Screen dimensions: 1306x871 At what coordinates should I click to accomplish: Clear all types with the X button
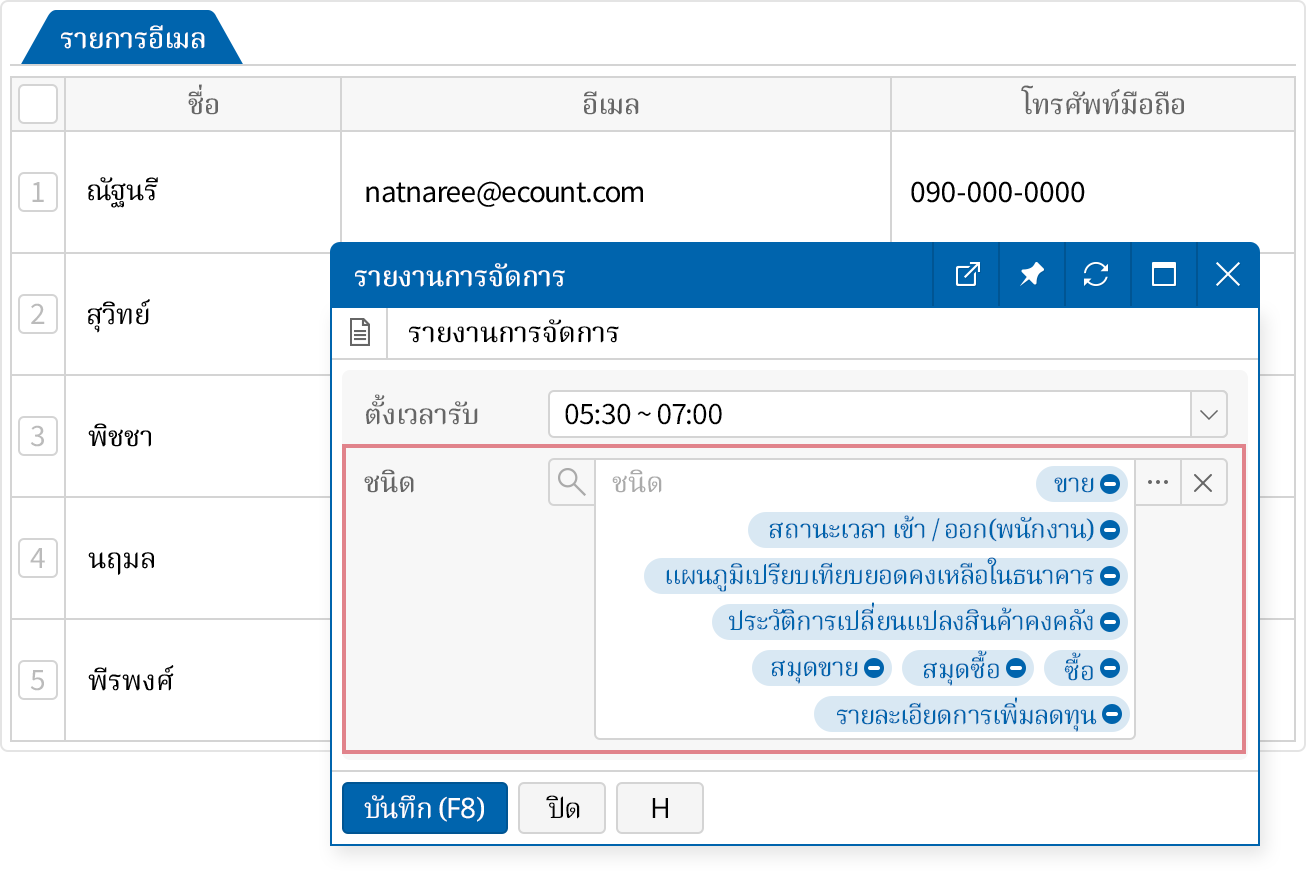click(x=1204, y=483)
